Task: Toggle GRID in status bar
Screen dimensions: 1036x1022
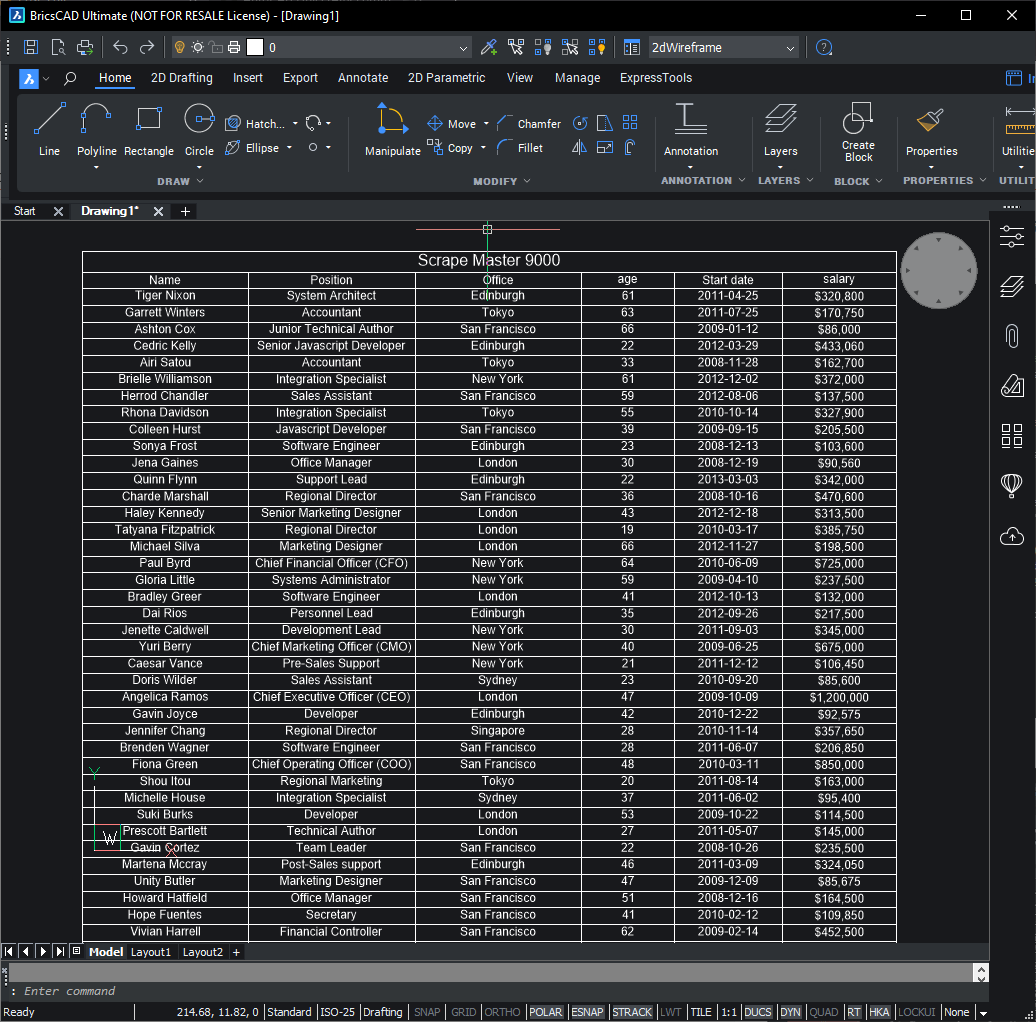Action: 463,1011
